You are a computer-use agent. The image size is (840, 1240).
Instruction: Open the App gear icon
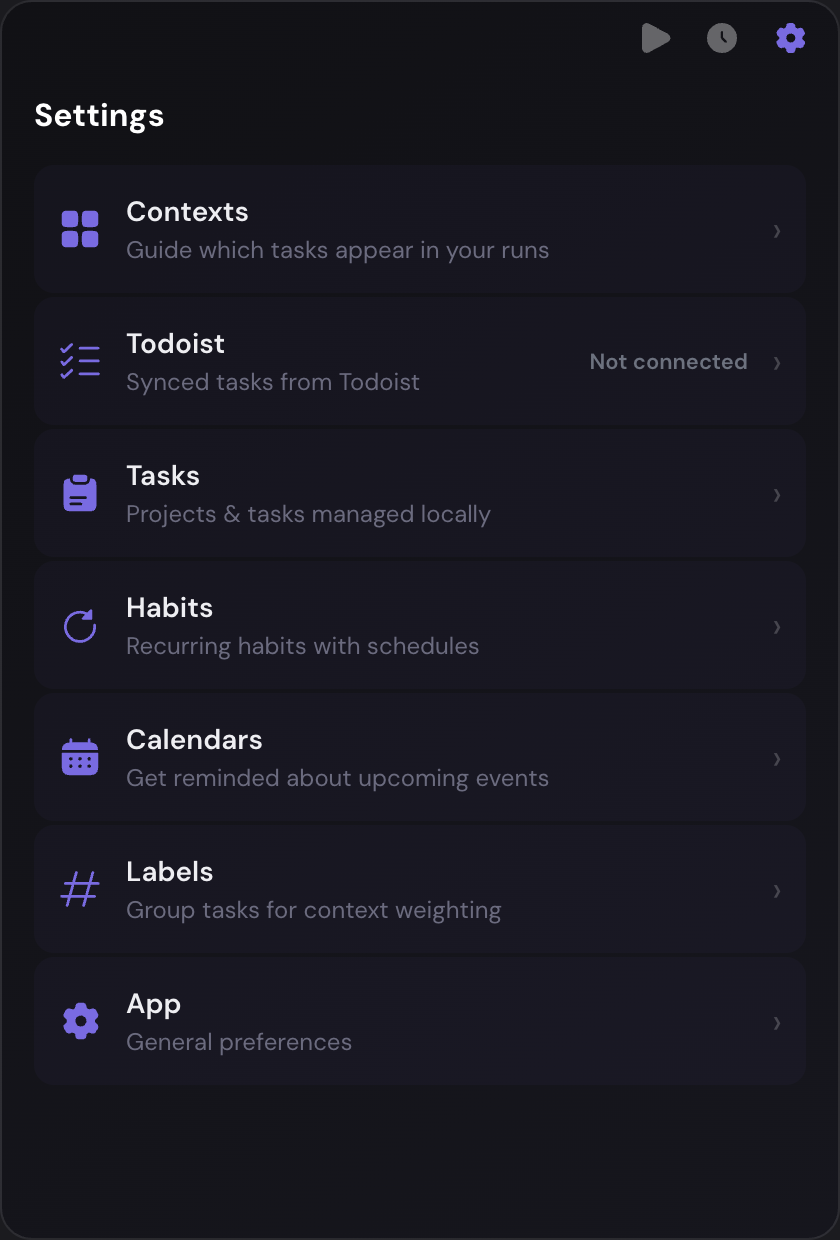pyautogui.click(x=80, y=1021)
